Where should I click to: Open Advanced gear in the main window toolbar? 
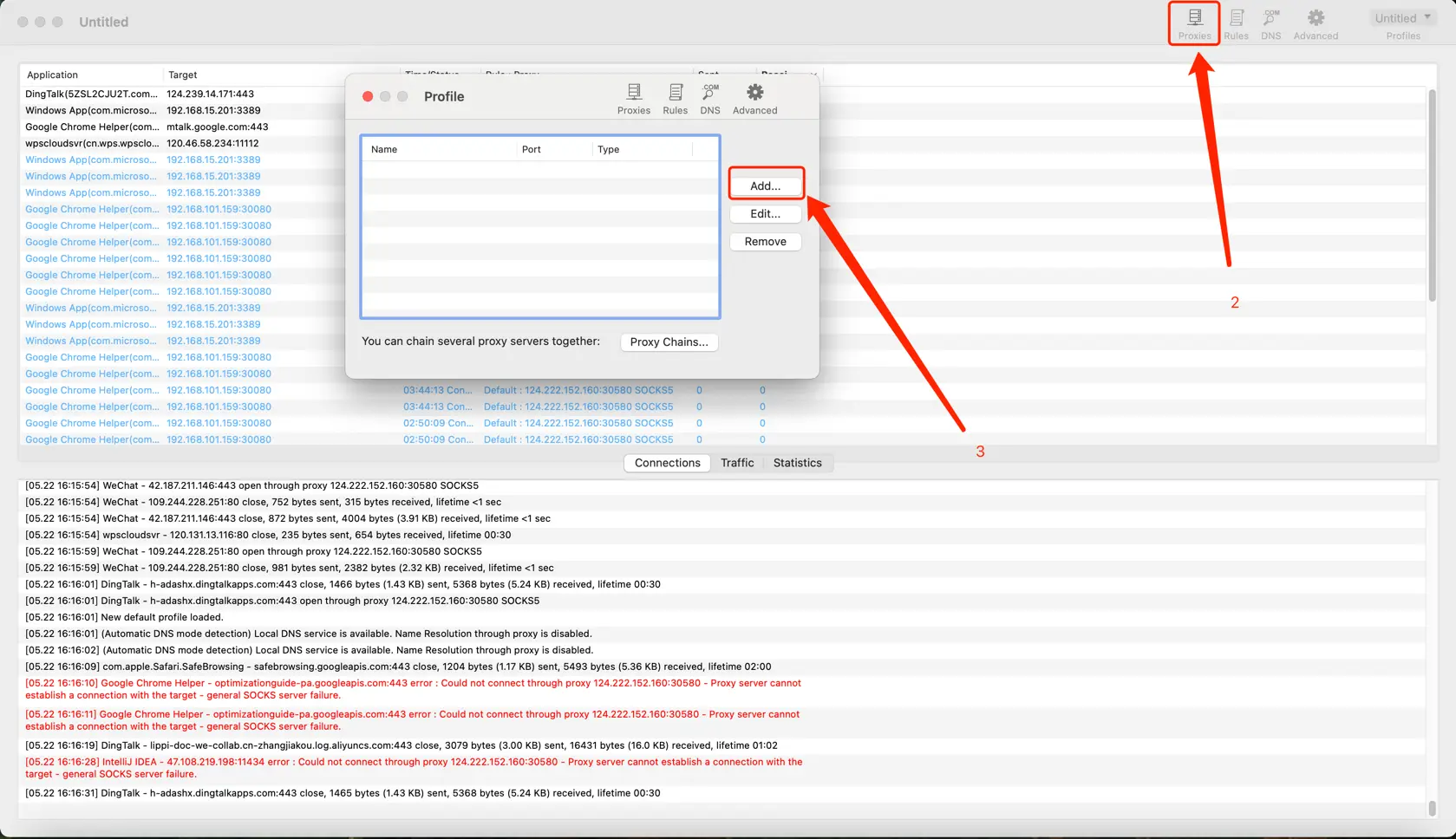[x=1316, y=24]
